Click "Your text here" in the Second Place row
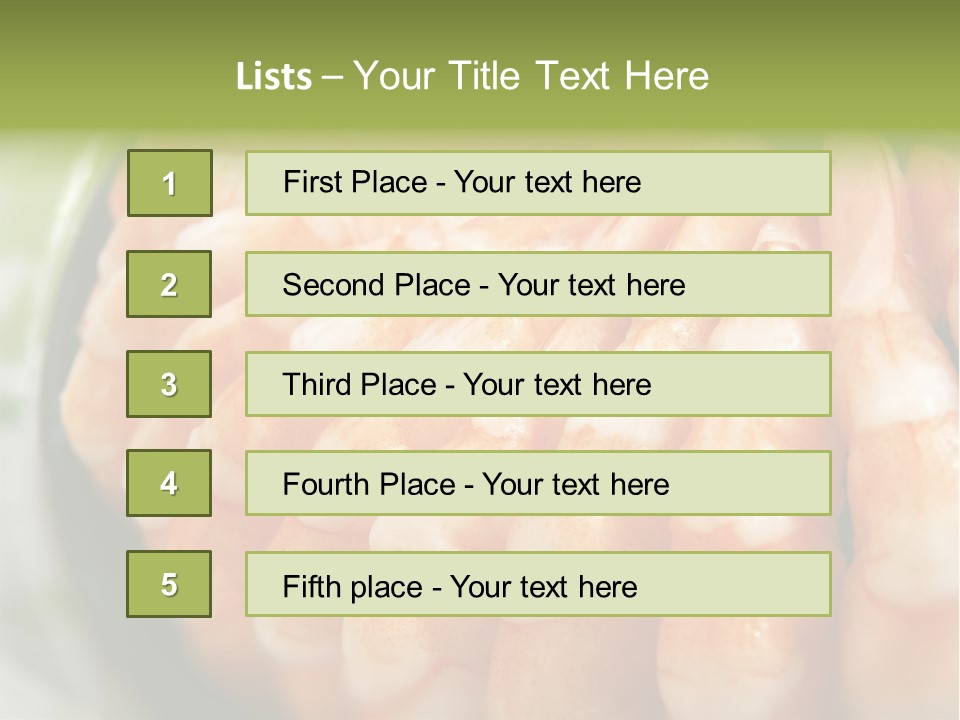Screen dimensions: 960x720 (591, 285)
